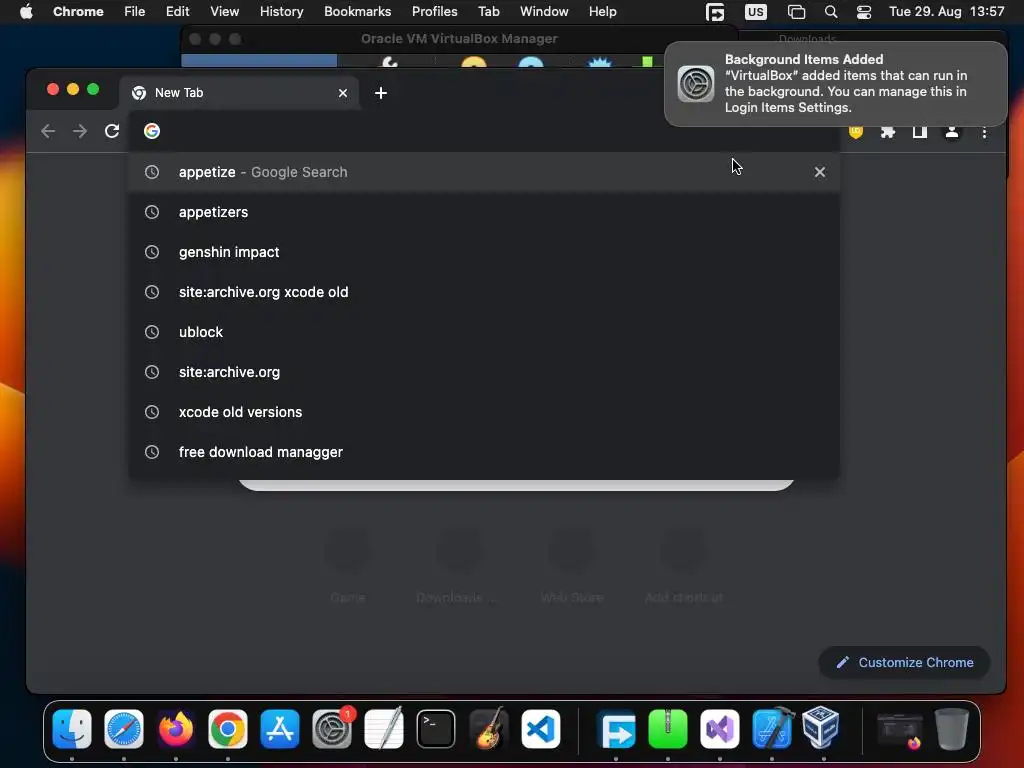The width and height of the screenshot is (1024, 768).
Task: Click the Chrome icon in the Dock
Action: coord(228,729)
